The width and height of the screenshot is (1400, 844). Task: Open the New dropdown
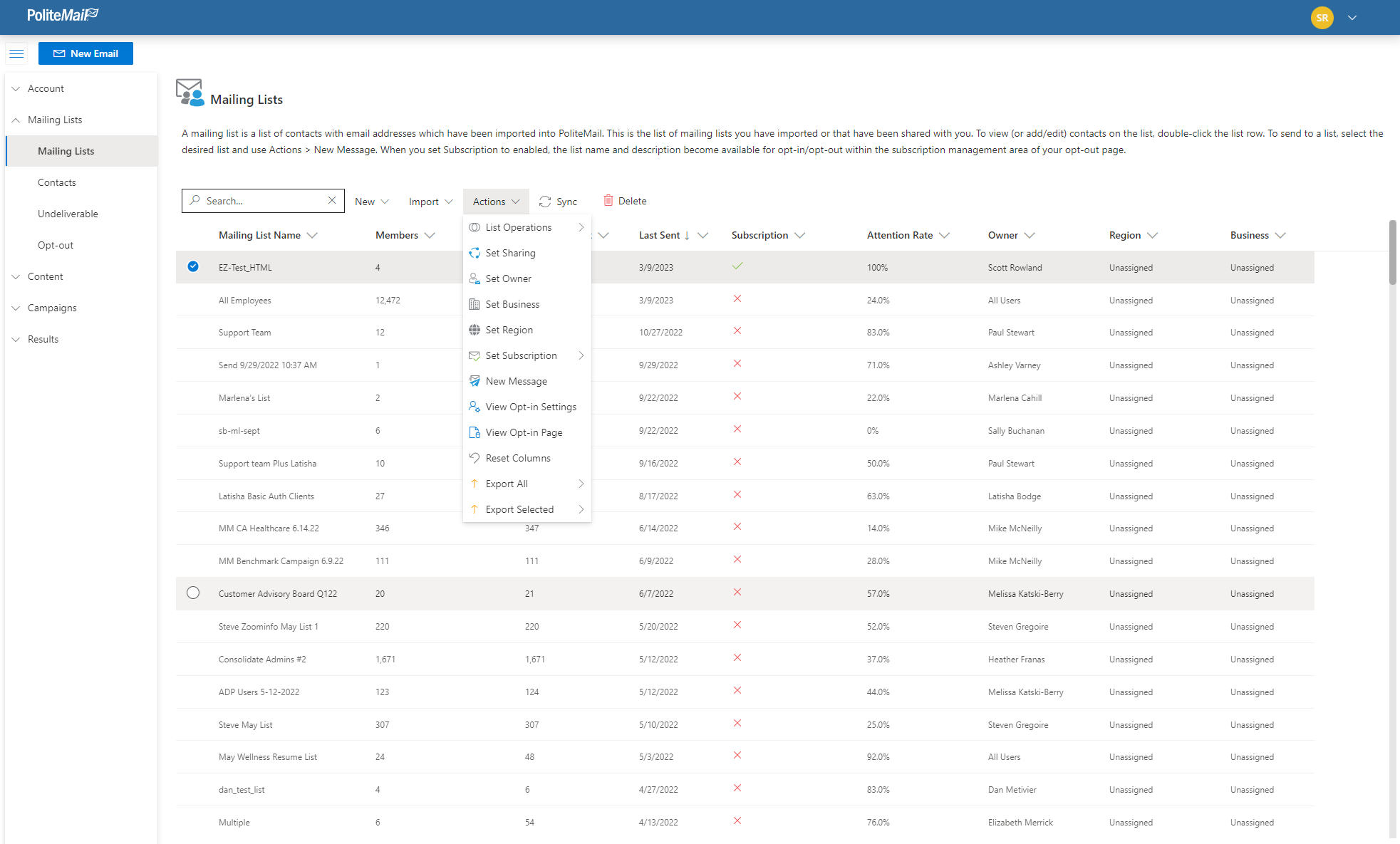coord(372,202)
